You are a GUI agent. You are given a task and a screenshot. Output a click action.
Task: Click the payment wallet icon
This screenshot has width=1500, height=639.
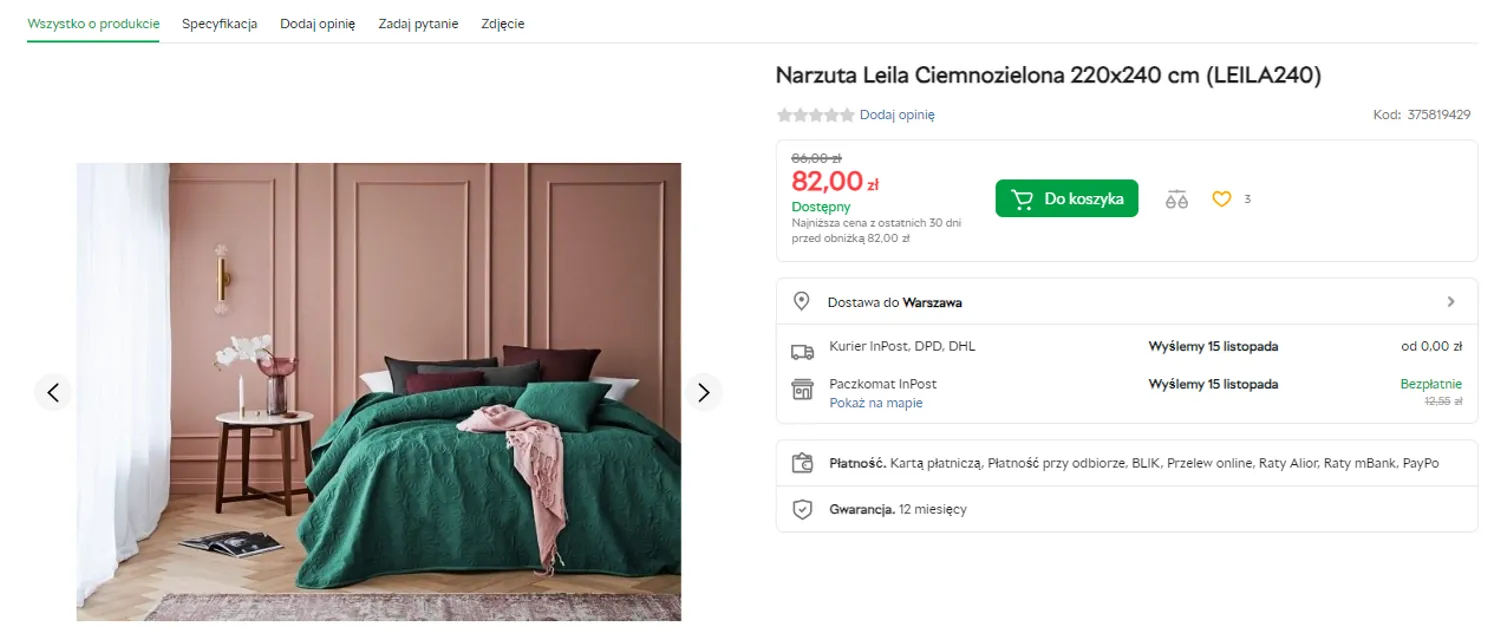pyautogui.click(x=802, y=463)
